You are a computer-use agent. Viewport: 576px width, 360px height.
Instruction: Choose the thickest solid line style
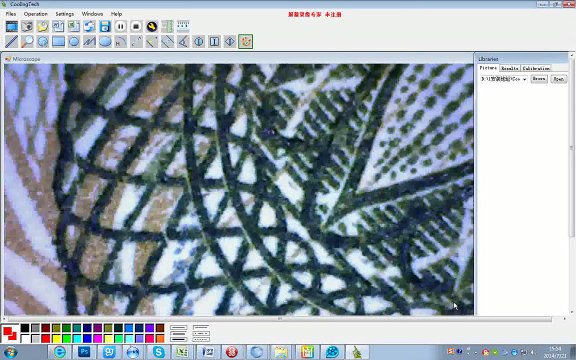[x=179, y=339]
